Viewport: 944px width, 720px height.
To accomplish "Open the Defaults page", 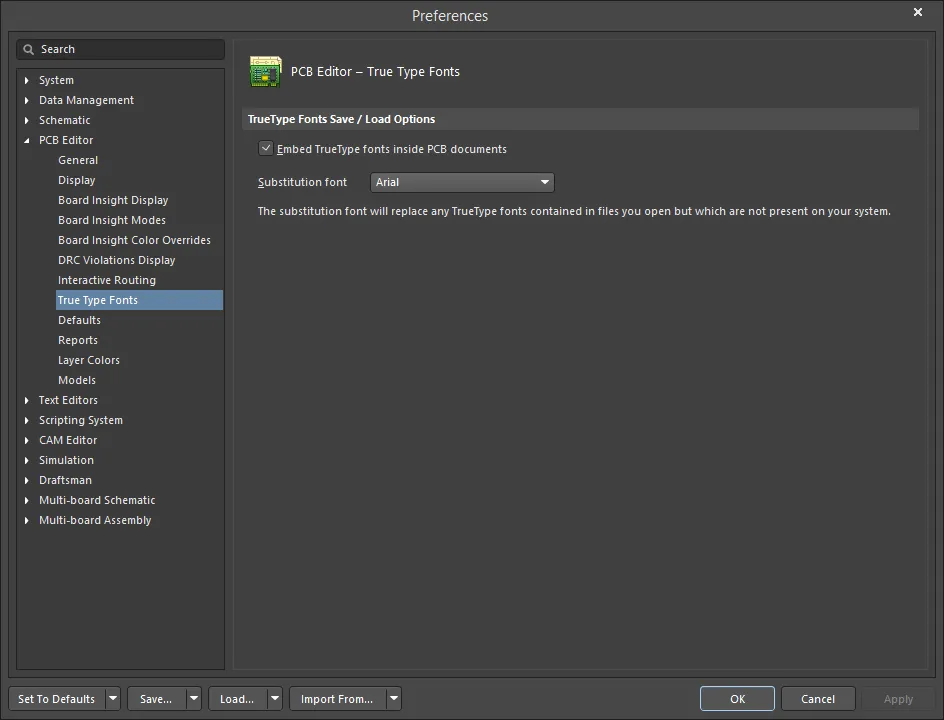I will (x=79, y=320).
